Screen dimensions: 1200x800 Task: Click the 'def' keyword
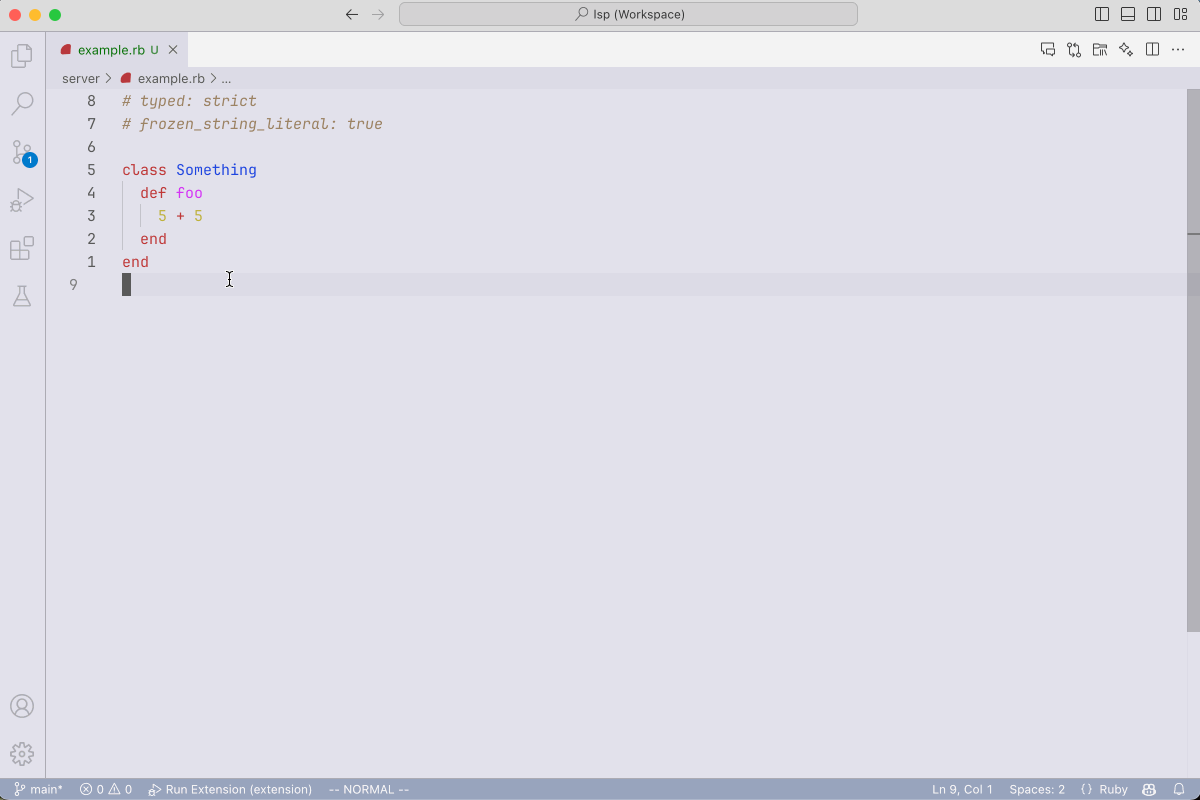[153, 193]
